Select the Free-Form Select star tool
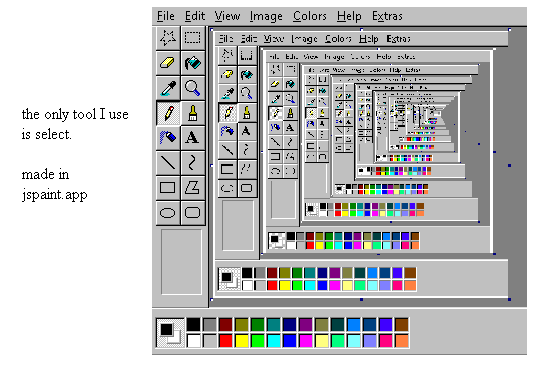Screen dimensions: 541x365 coord(168,38)
